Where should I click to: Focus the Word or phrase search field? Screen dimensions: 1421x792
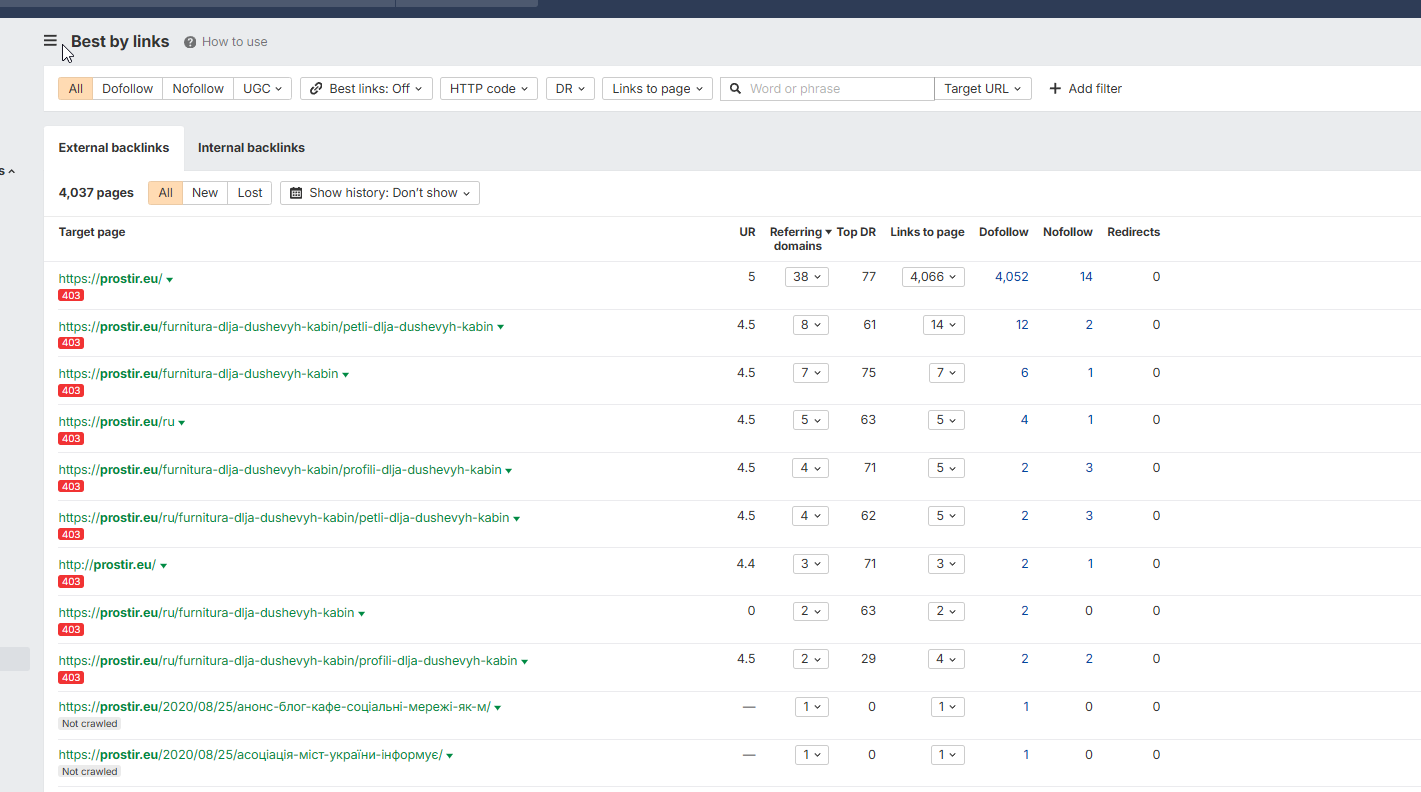pyautogui.click(x=838, y=89)
